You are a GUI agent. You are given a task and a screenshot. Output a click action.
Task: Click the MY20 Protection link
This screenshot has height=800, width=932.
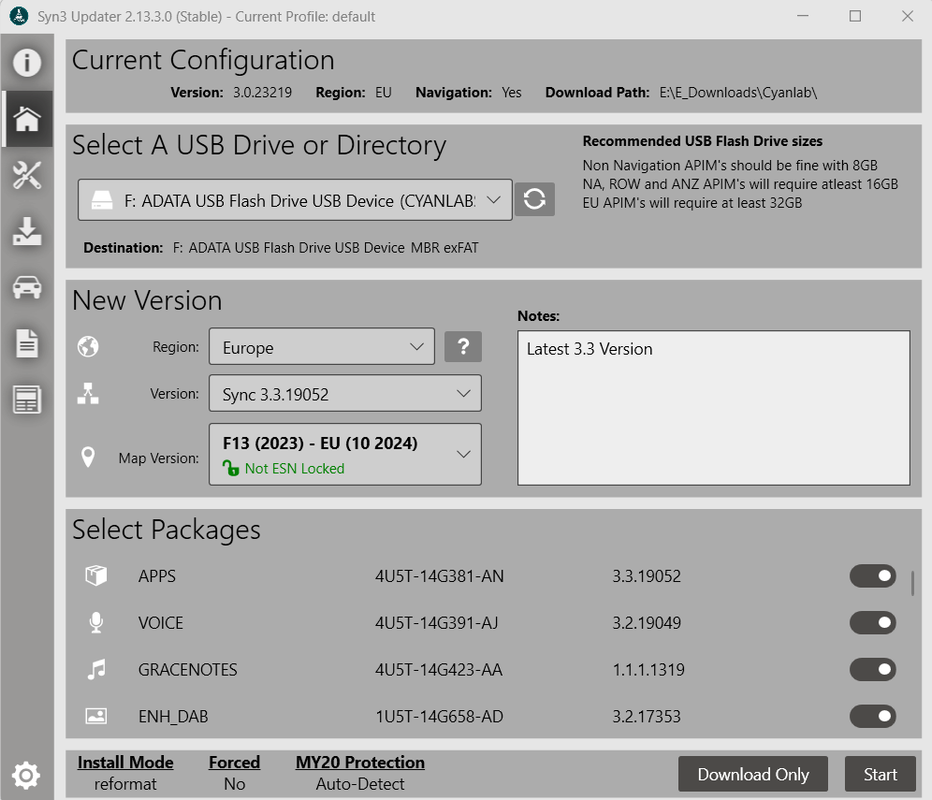360,763
